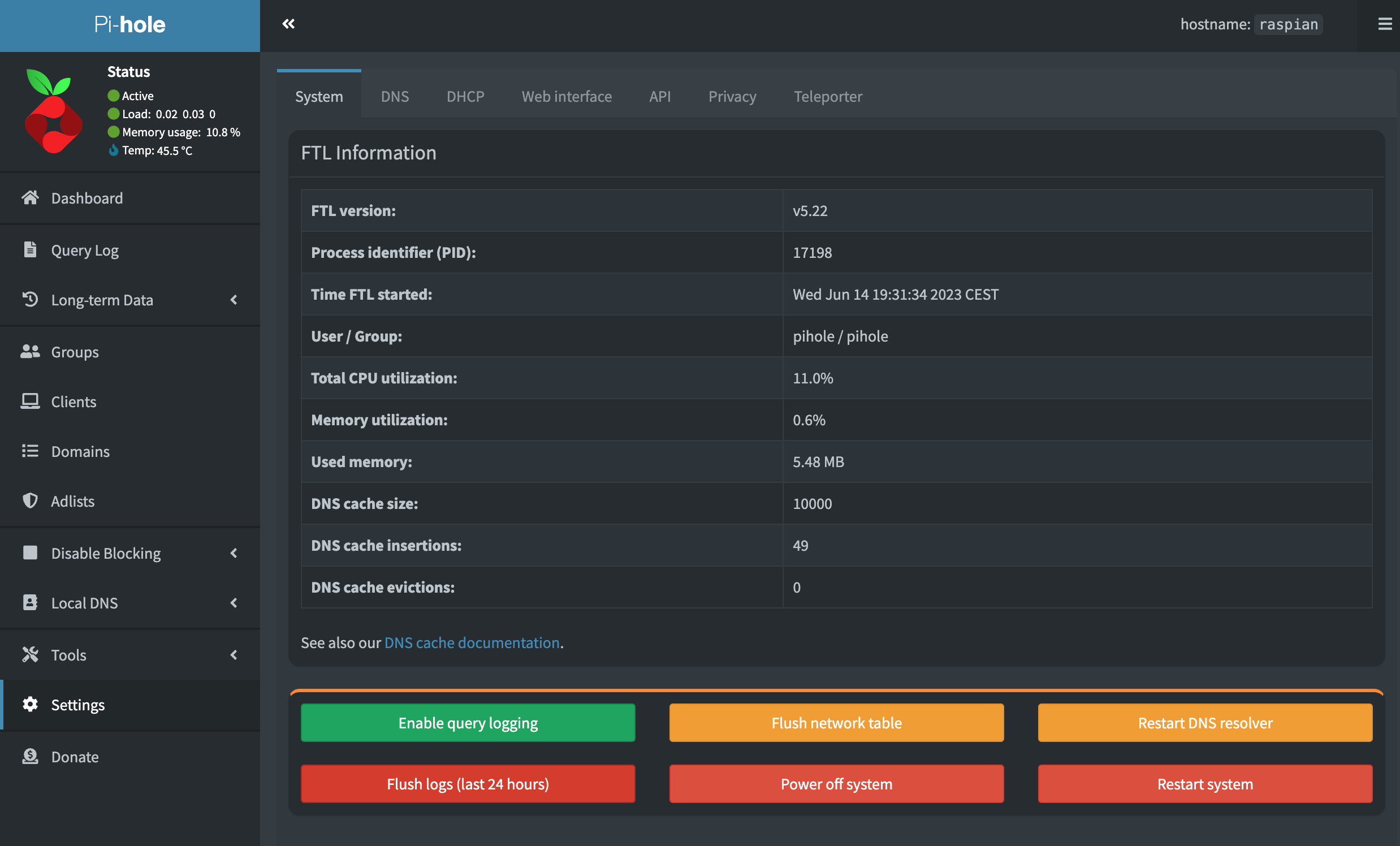This screenshot has width=1400, height=846.
Task: Click the Settings gear icon
Action: 30,705
